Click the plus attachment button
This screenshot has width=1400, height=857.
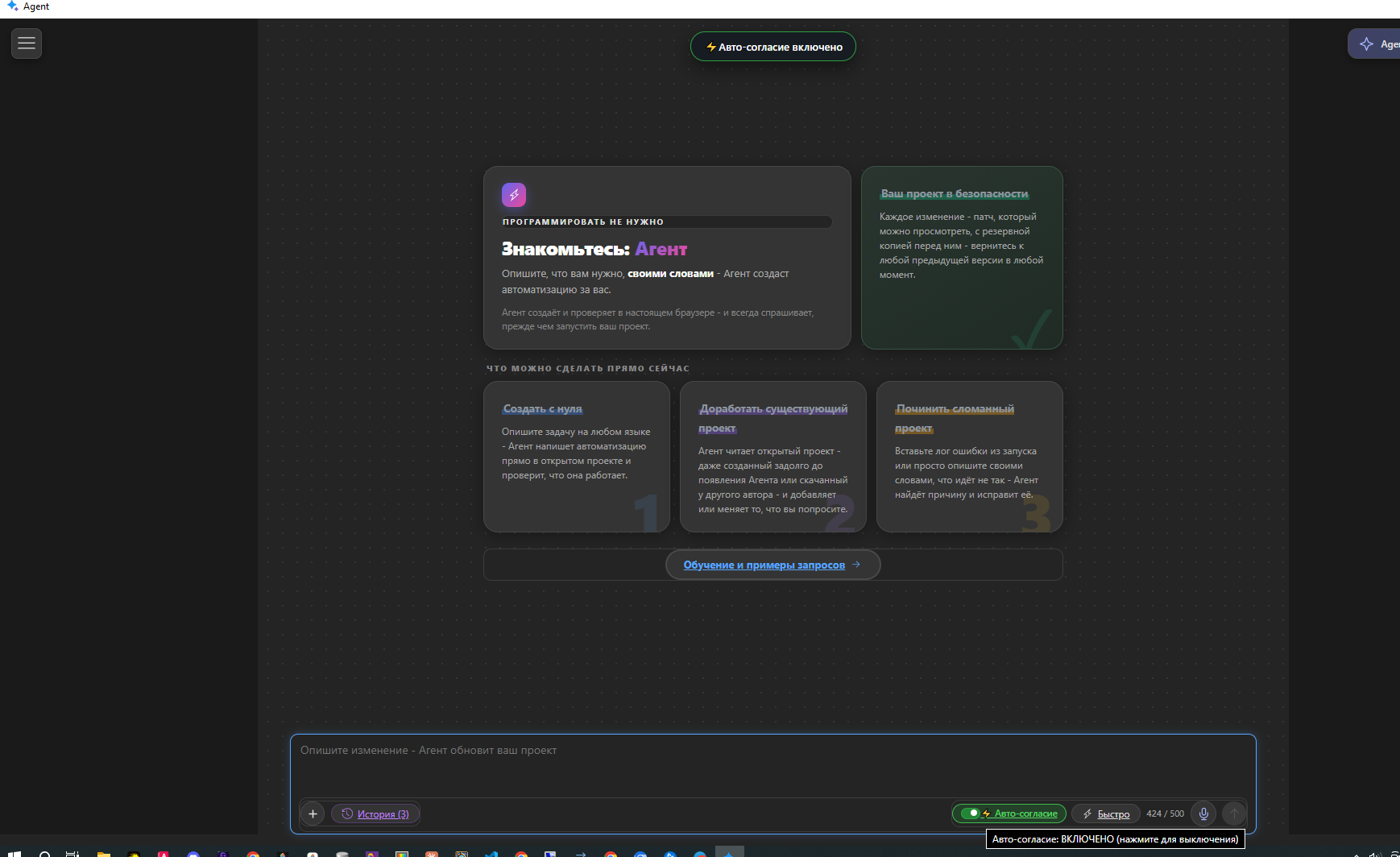click(x=313, y=814)
